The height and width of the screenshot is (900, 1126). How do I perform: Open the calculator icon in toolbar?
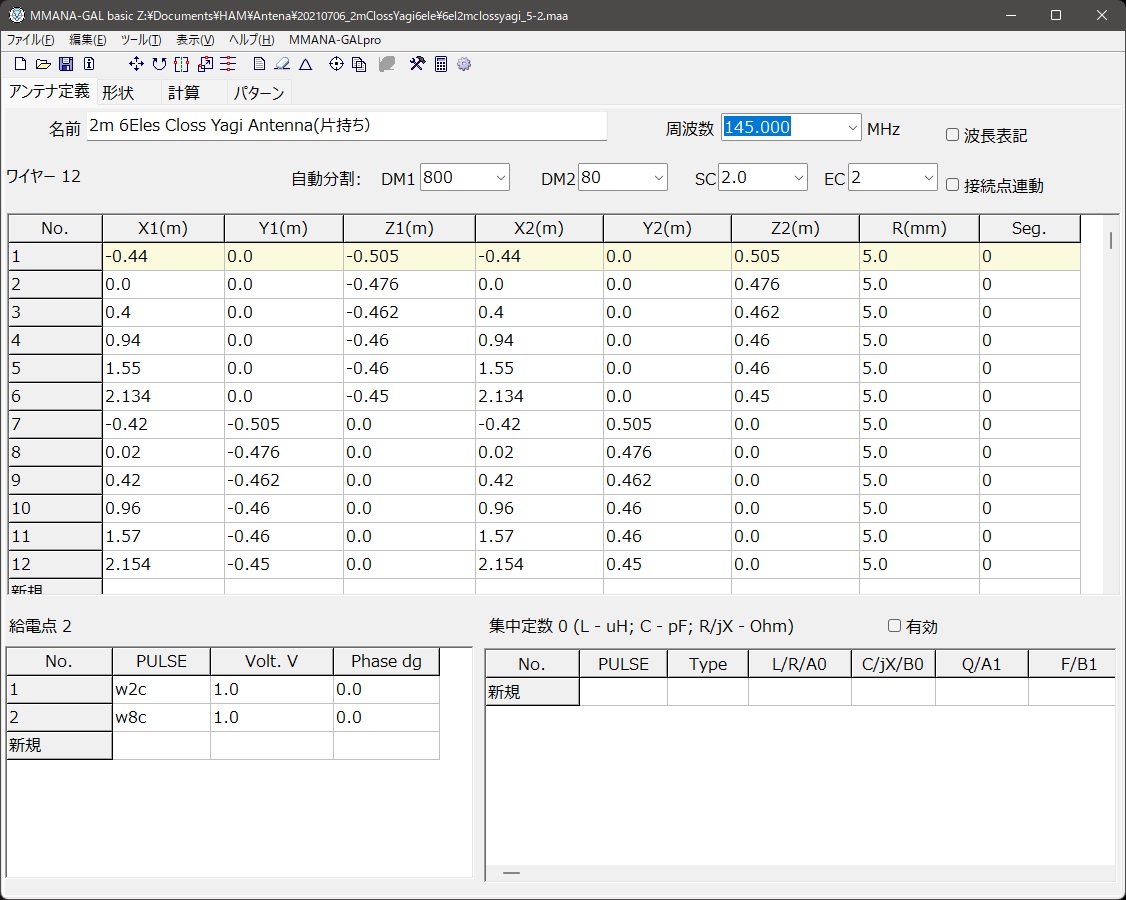(x=441, y=65)
